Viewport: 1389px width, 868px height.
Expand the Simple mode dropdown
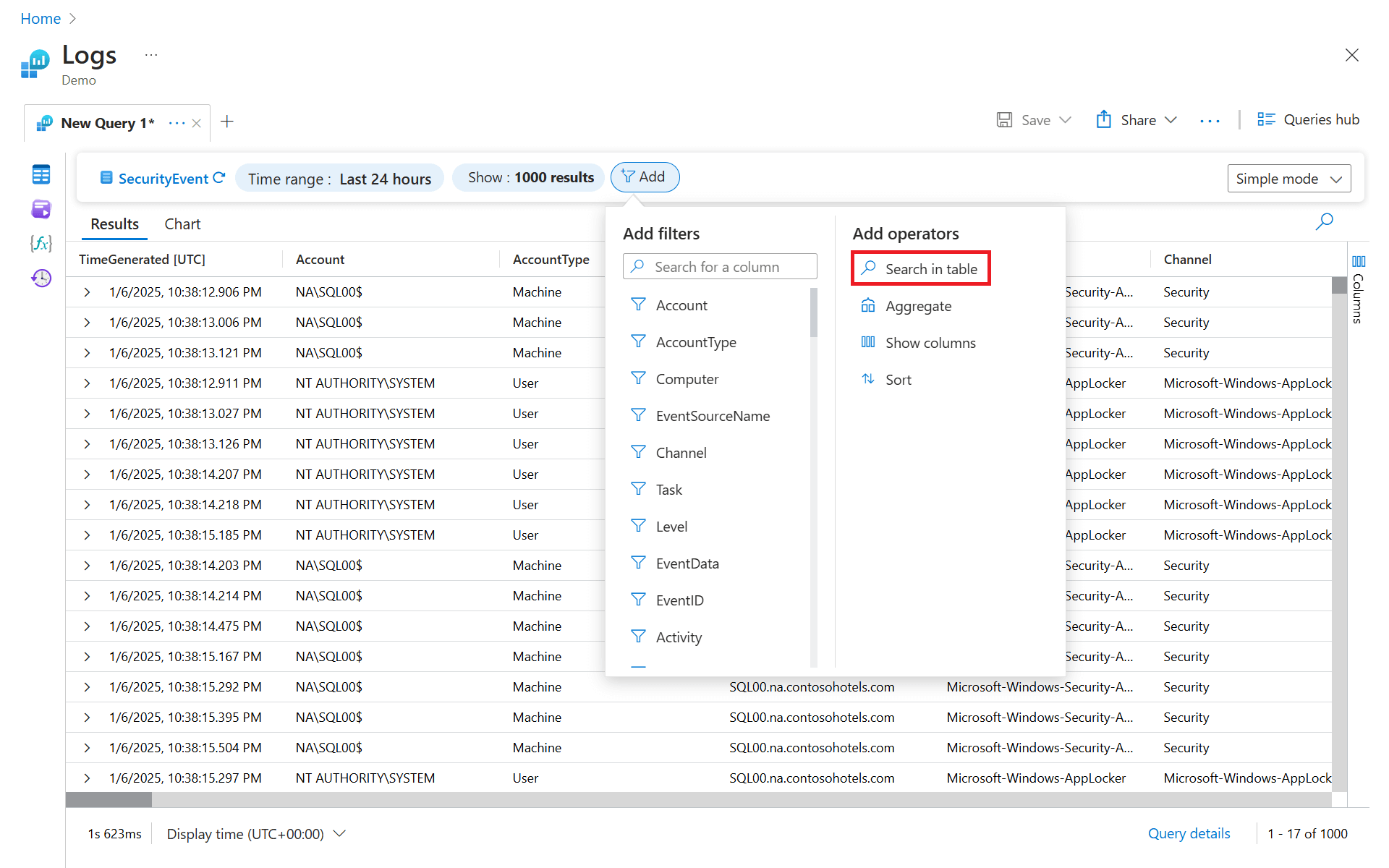coord(1288,179)
